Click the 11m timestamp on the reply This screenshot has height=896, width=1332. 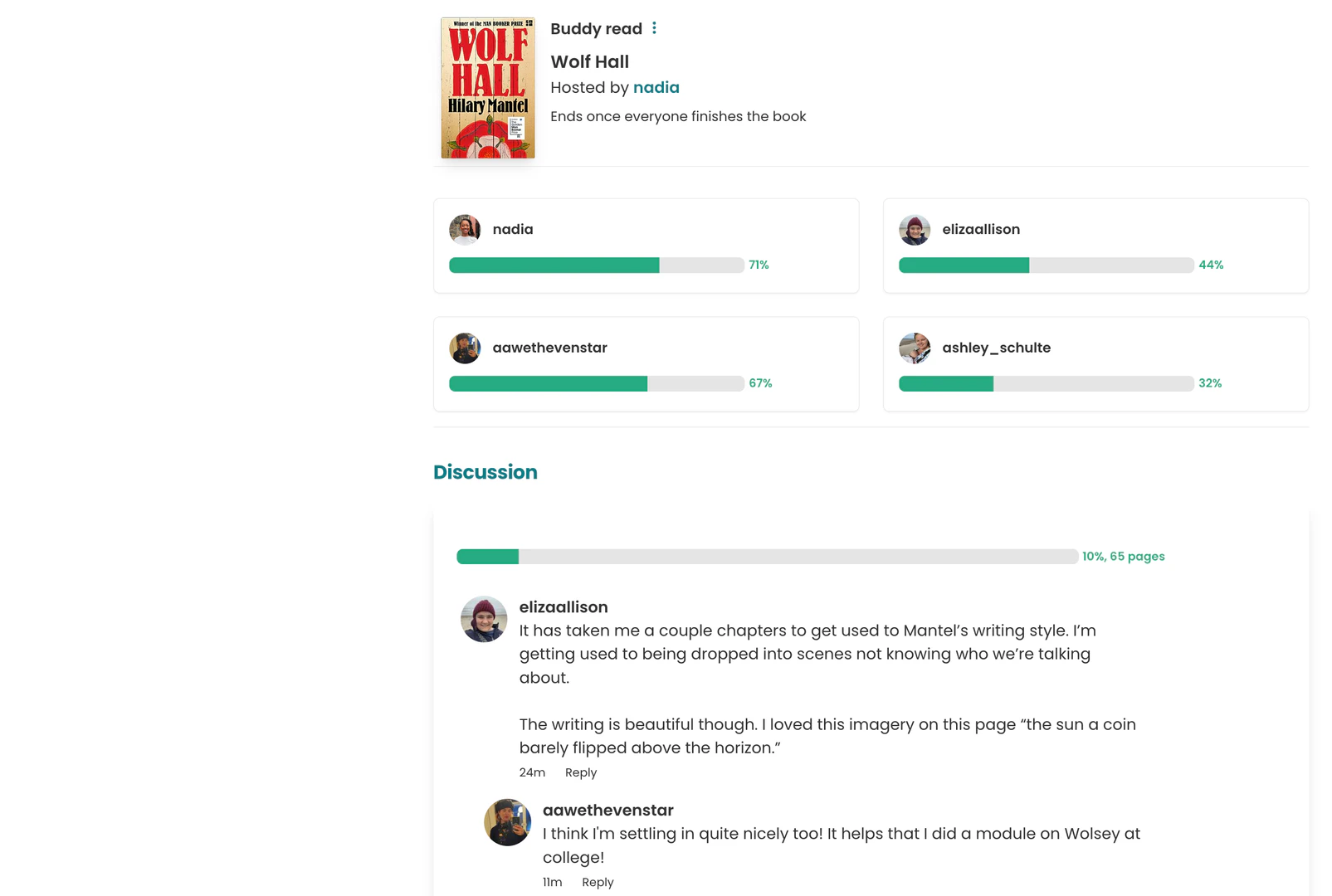click(x=551, y=882)
